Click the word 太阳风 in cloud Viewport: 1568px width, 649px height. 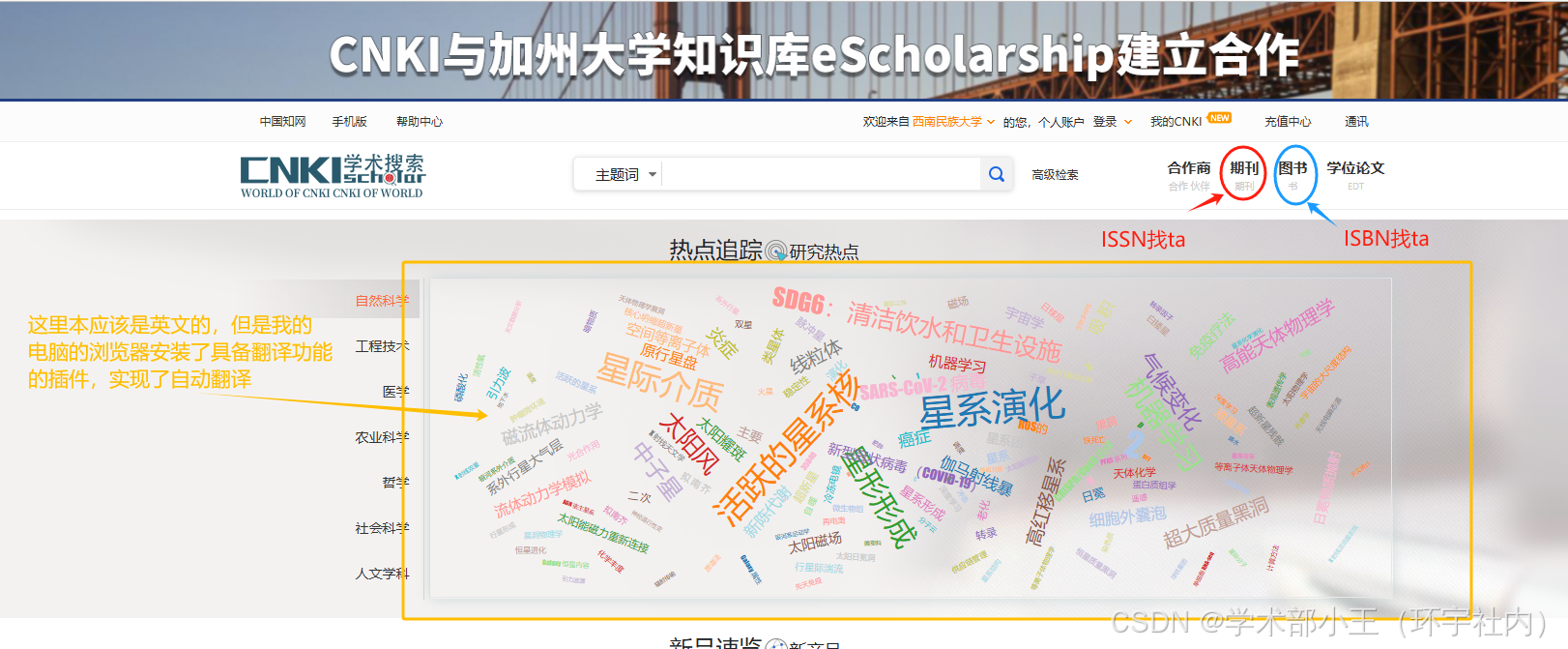pos(688,445)
